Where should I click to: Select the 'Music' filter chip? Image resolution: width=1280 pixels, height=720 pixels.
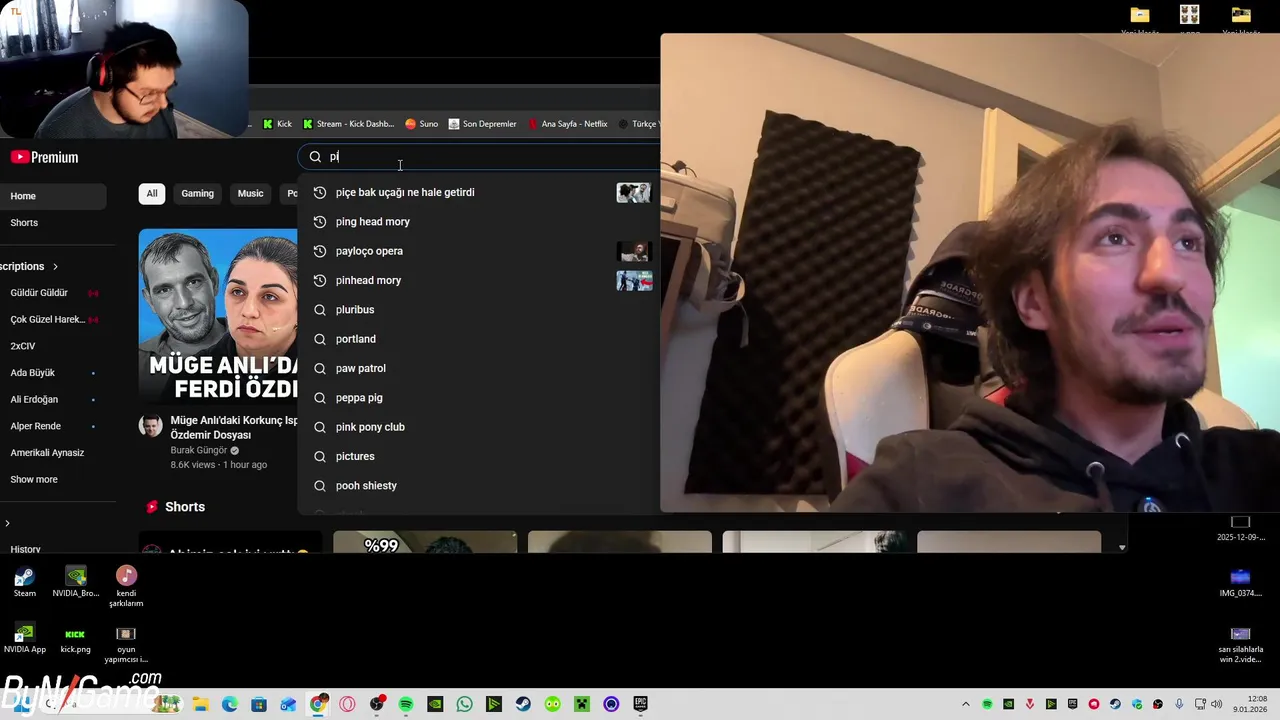coord(251,194)
